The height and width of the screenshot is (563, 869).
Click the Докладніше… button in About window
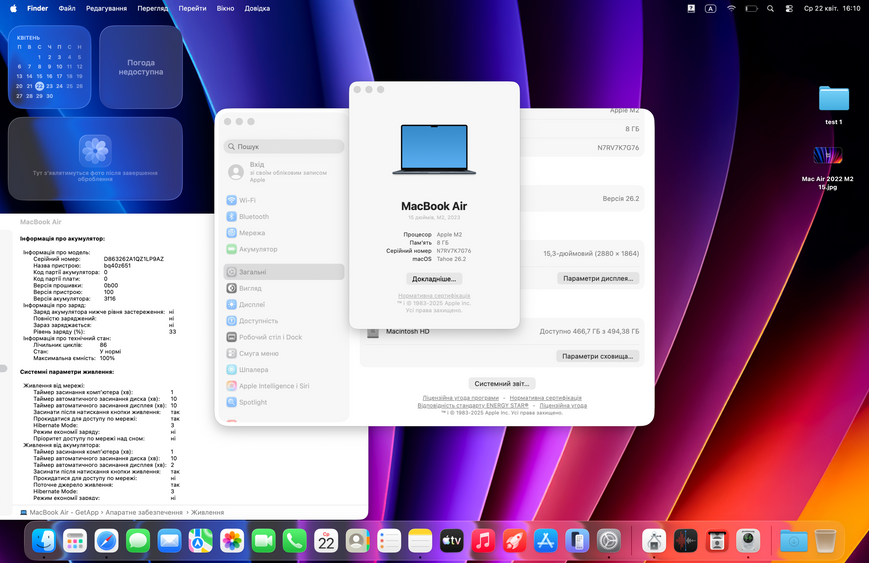coord(434,279)
